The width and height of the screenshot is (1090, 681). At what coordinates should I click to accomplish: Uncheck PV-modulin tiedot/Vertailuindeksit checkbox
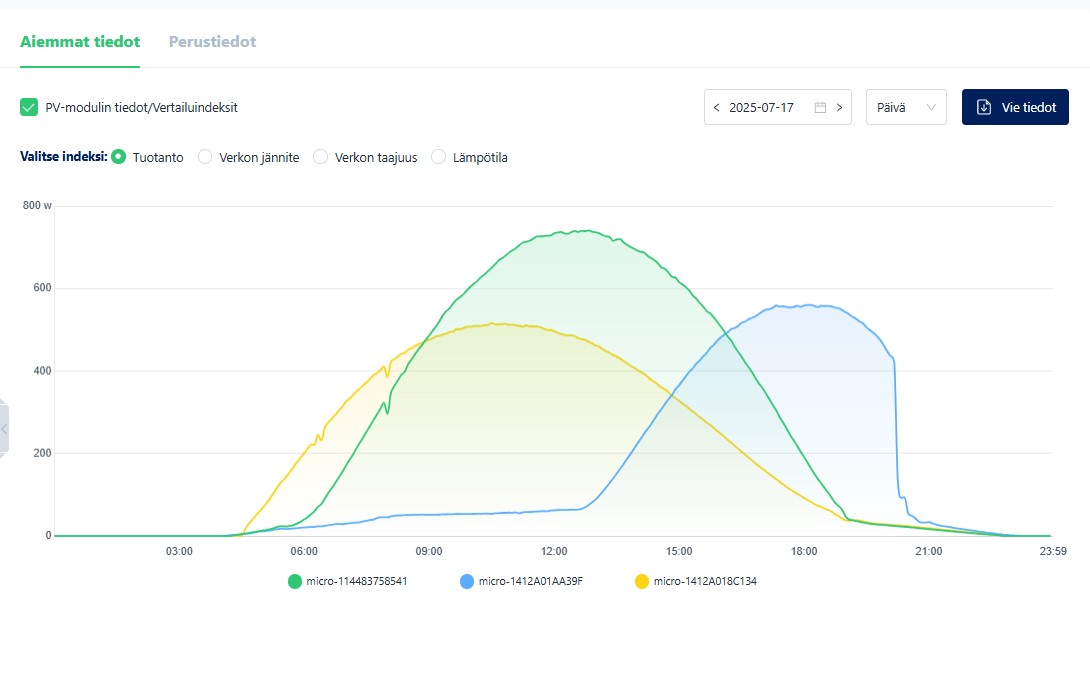pyautogui.click(x=29, y=107)
